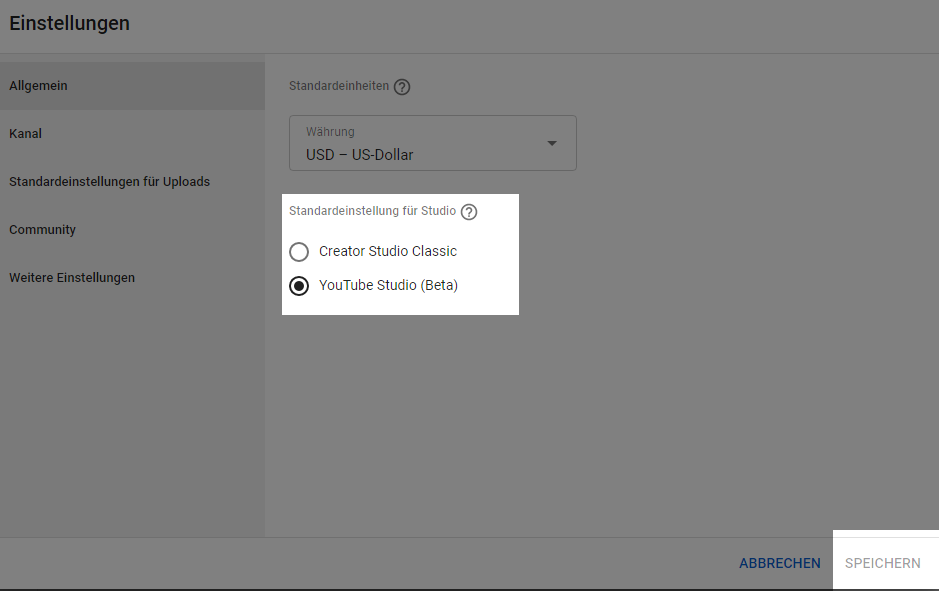Viewport: 939px width, 591px height.
Task: Click the help icon next to Standardeinheiten
Action: coord(402,87)
